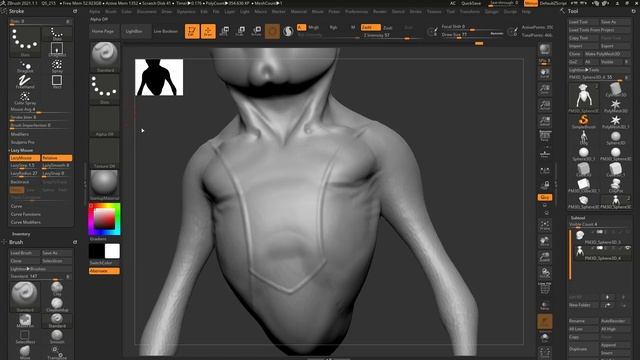Toggle Draw mode button
The image size is (640, 360).
click(208, 31)
